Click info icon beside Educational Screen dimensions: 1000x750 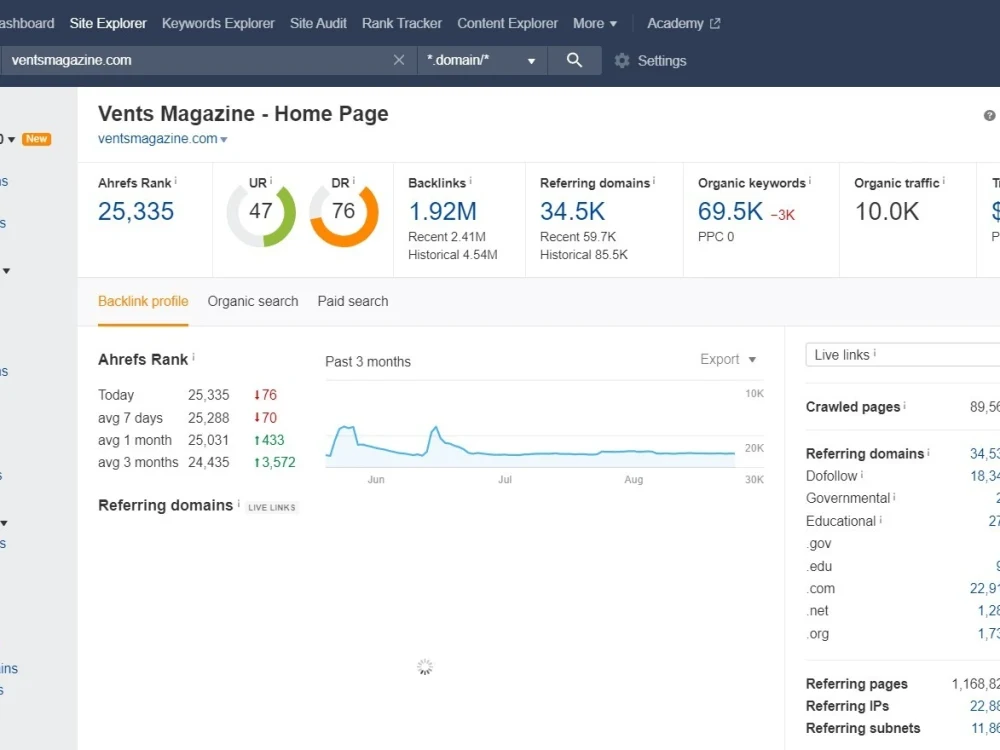pos(881,519)
